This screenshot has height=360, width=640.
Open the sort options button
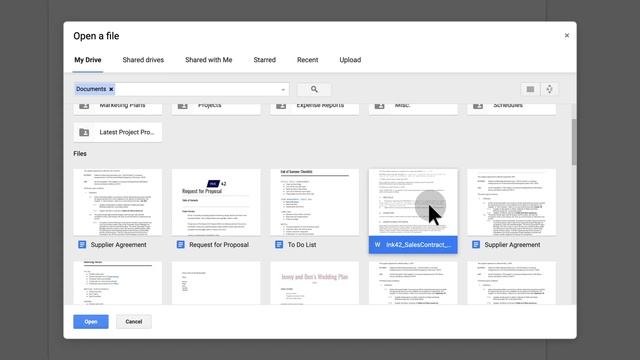click(x=549, y=89)
